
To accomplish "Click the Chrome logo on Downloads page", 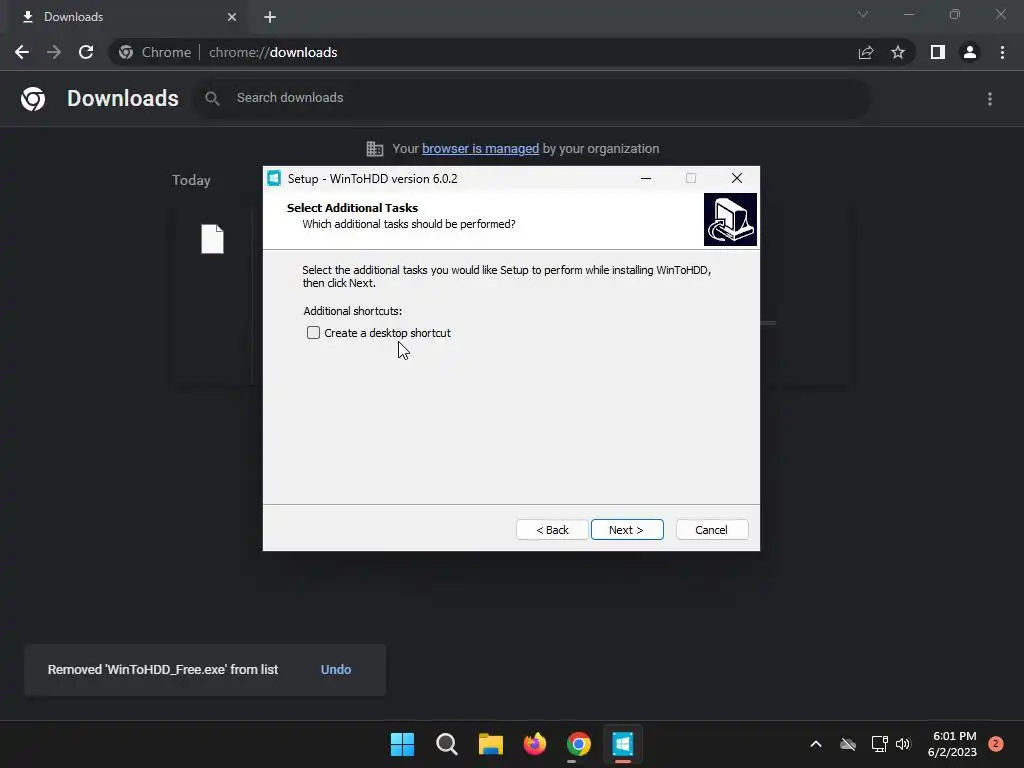I will coord(33,99).
